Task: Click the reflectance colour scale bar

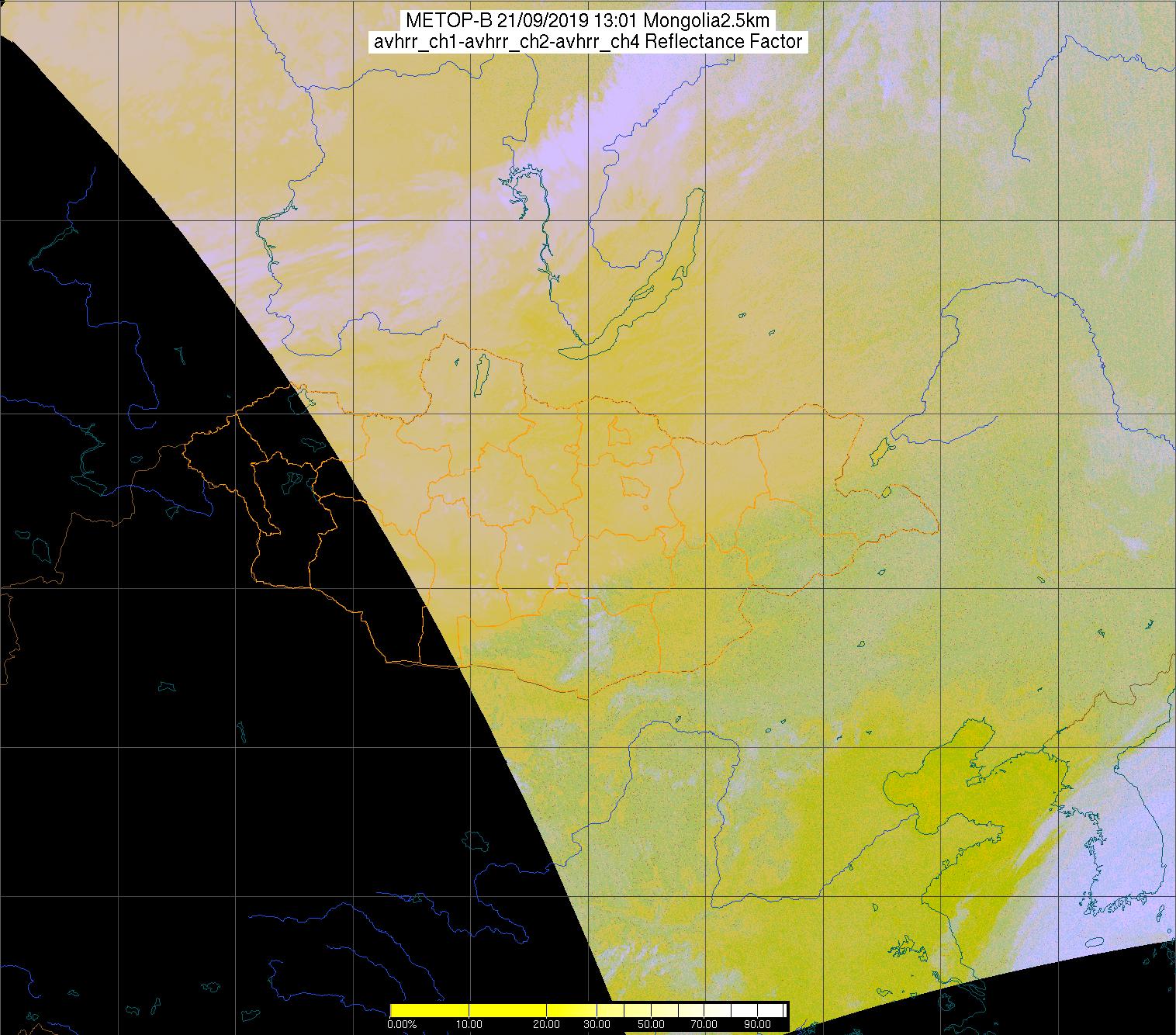Action: click(x=589, y=1009)
